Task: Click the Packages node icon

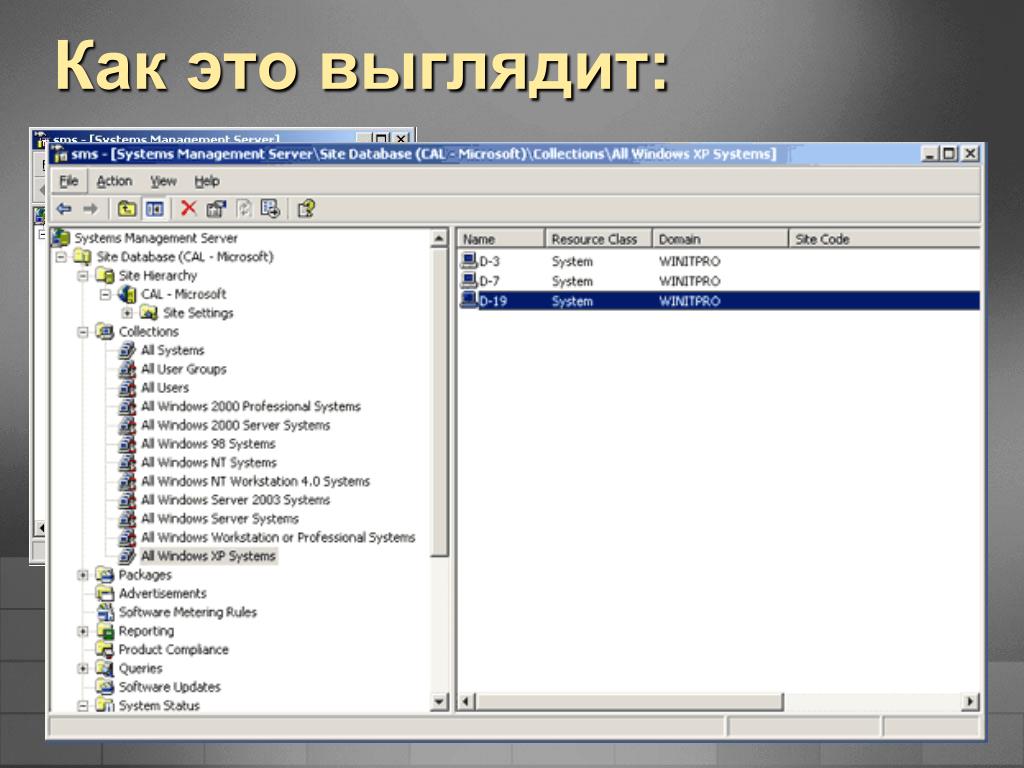Action: click(x=105, y=575)
